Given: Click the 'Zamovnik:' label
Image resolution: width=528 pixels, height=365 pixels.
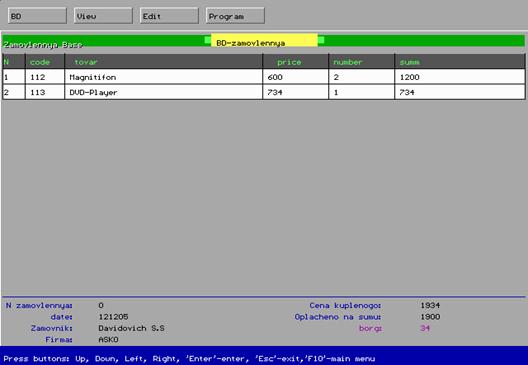Looking at the screenshot, I should 52,328.
